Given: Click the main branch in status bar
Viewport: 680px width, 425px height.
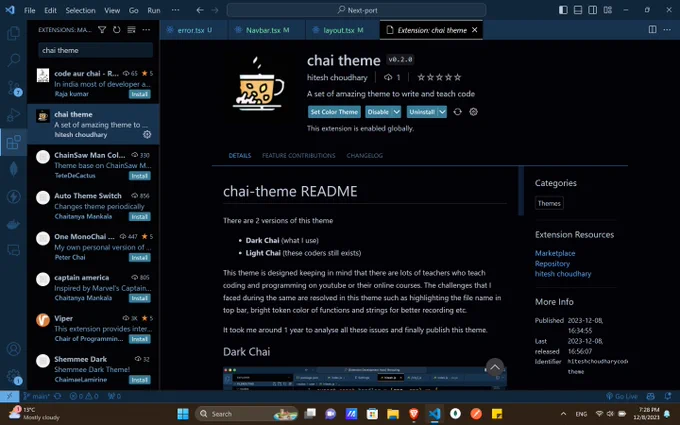Looking at the screenshot, I should (x=37, y=396).
